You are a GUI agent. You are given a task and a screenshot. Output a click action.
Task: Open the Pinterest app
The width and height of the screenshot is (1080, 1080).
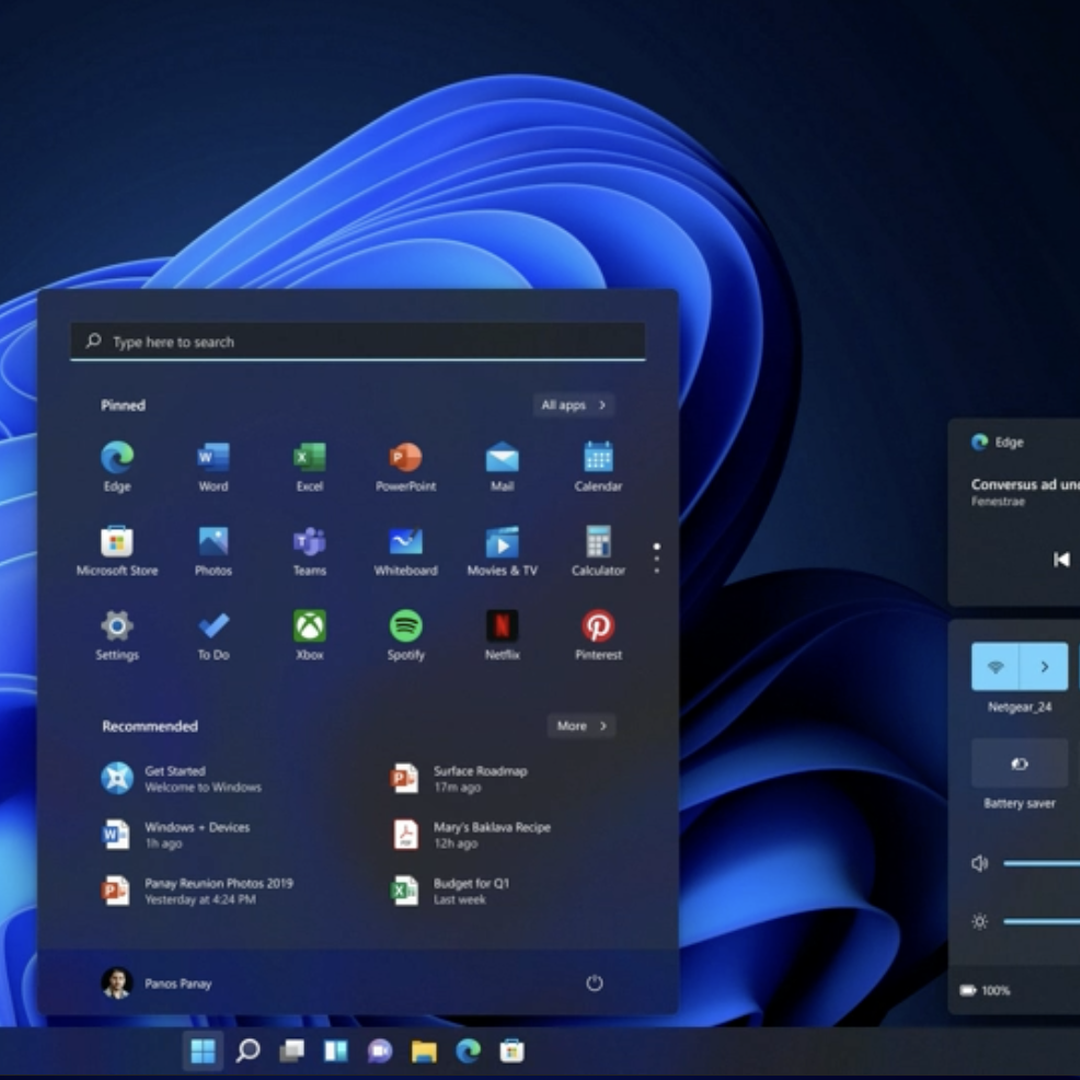point(598,635)
